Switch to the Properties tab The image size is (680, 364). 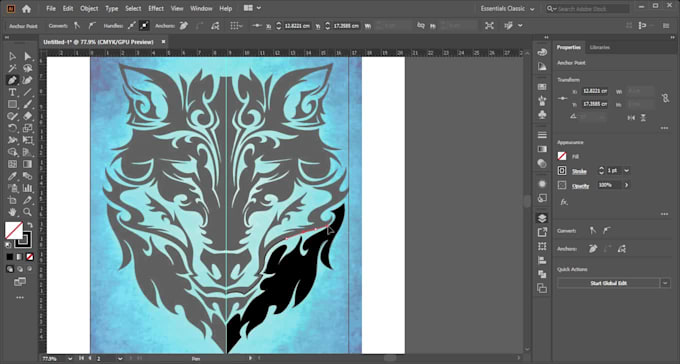[x=569, y=47]
